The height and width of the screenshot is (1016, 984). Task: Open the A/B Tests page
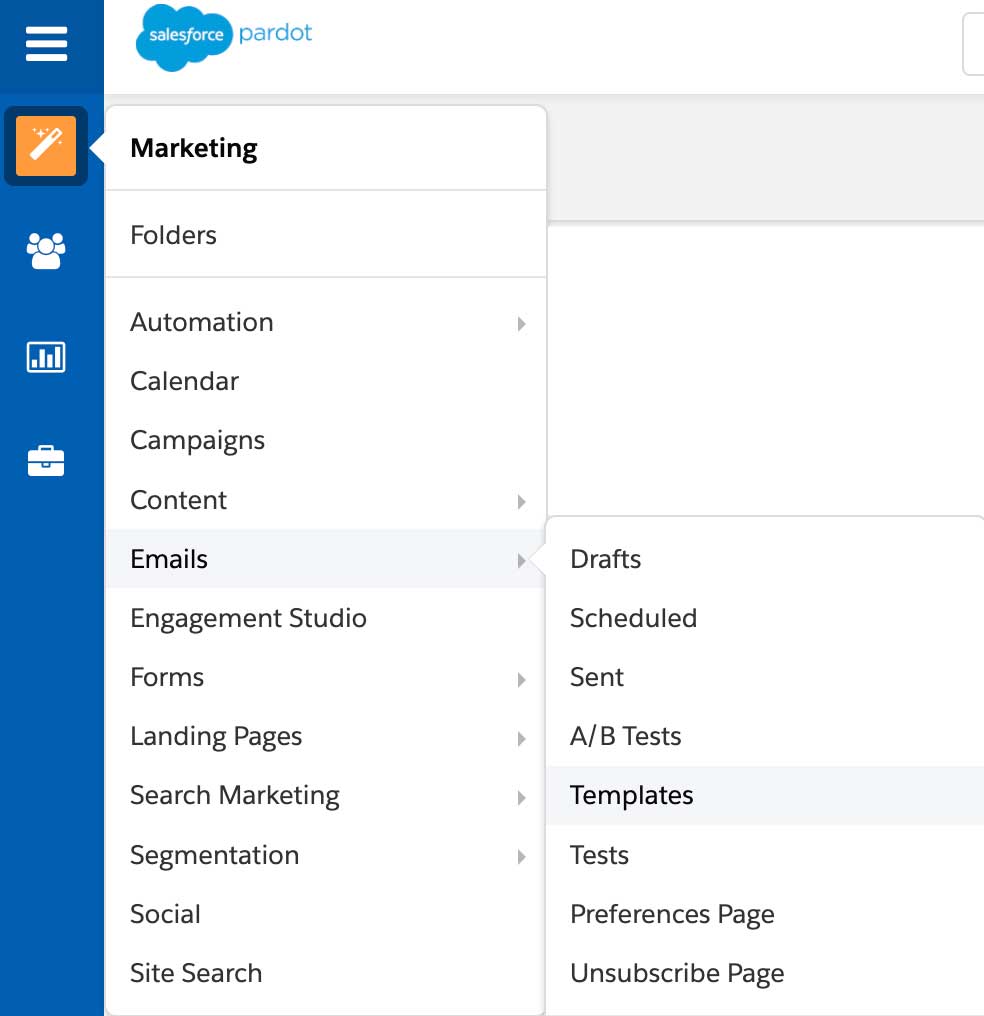pyautogui.click(x=625, y=736)
